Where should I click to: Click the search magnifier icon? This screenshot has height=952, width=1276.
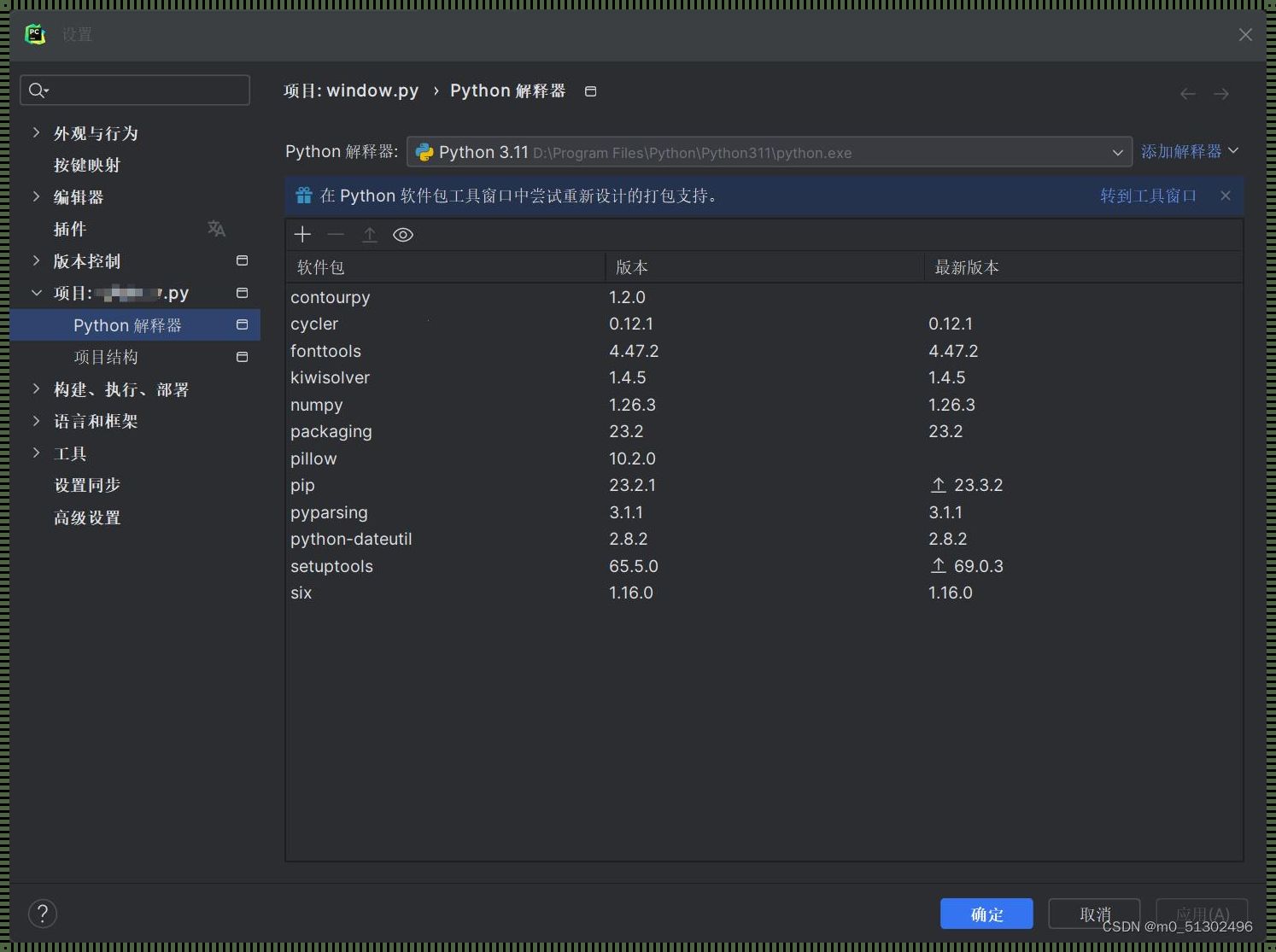point(38,91)
